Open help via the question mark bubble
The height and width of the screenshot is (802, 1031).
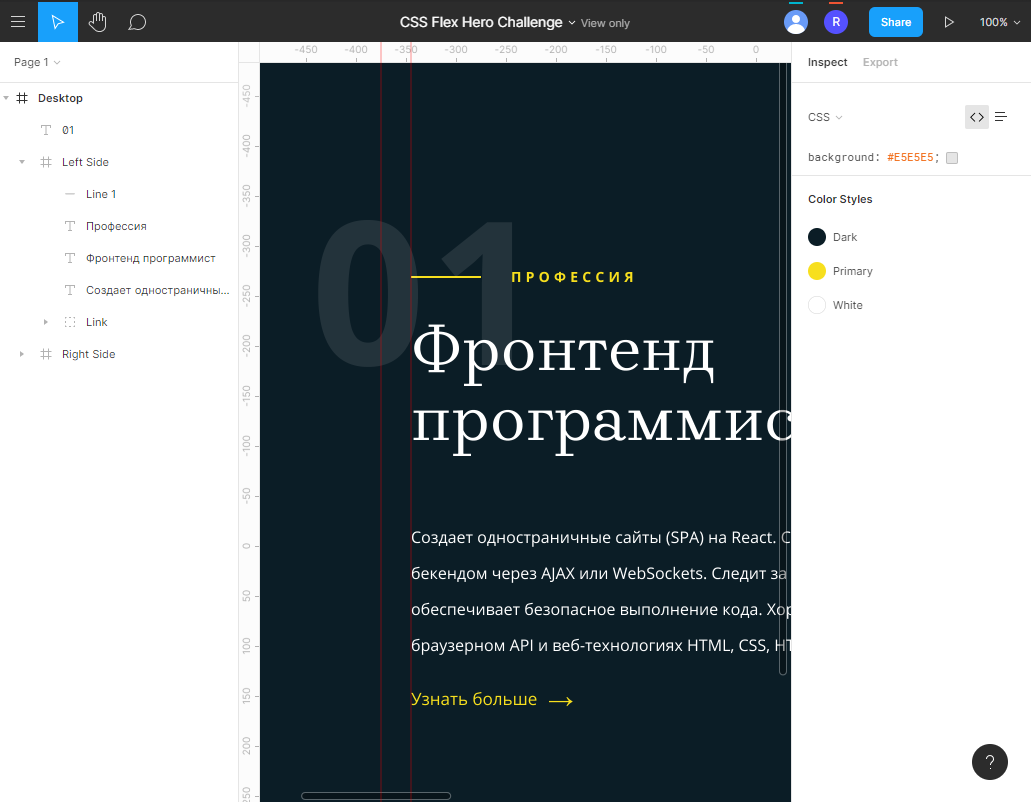point(989,761)
